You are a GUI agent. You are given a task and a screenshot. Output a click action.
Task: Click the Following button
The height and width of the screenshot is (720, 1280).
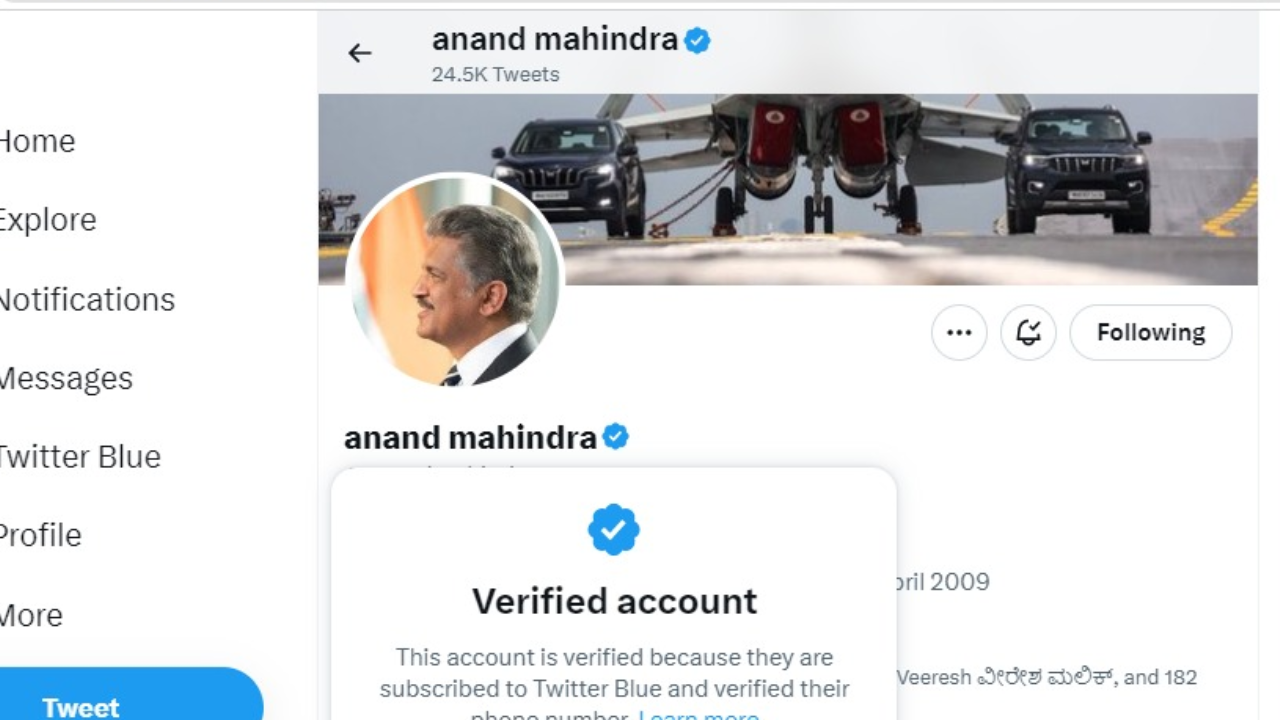pyautogui.click(x=1150, y=333)
